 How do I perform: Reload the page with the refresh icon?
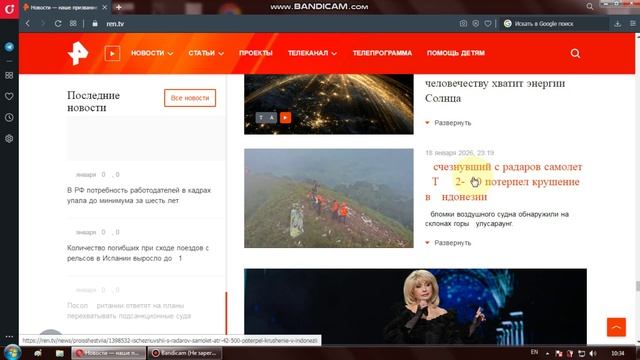tap(58, 24)
